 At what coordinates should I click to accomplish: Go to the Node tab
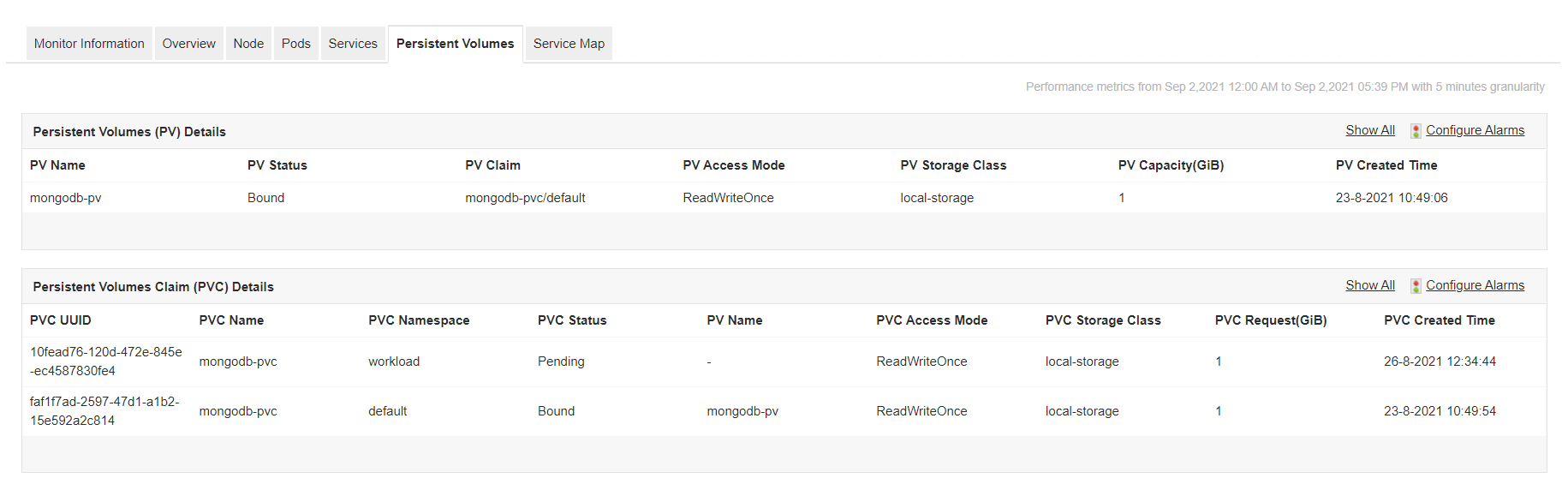point(248,44)
